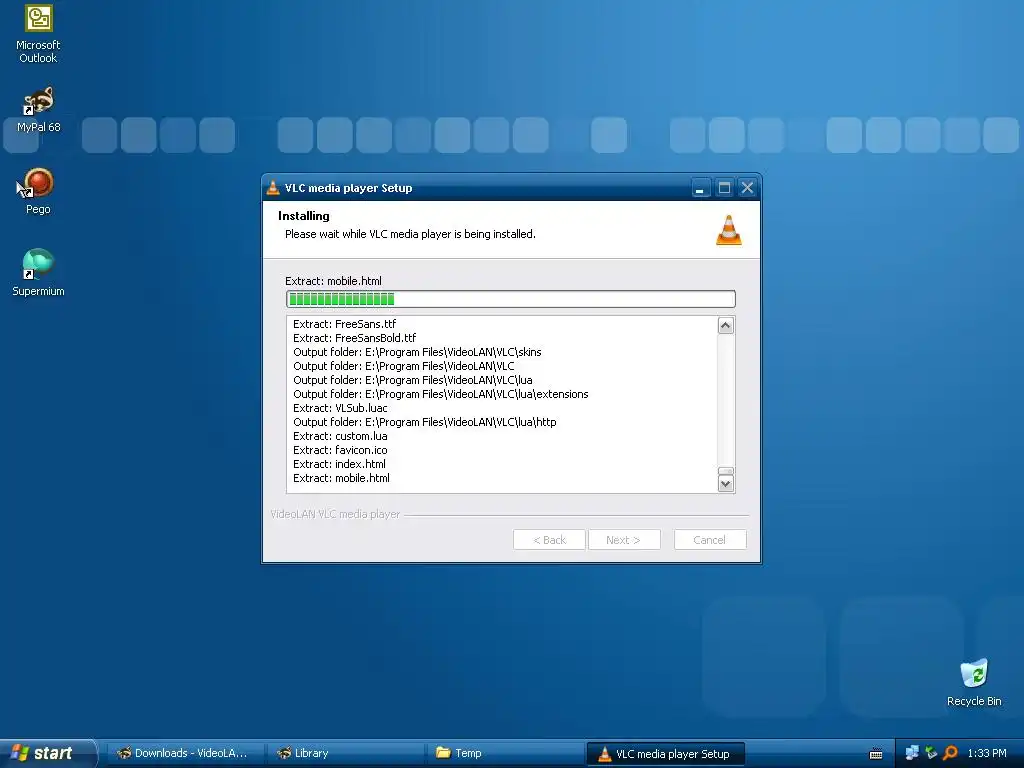The image size is (1024, 768).
Task: Switch to the Library taskbar window
Action: tap(346, 753)
